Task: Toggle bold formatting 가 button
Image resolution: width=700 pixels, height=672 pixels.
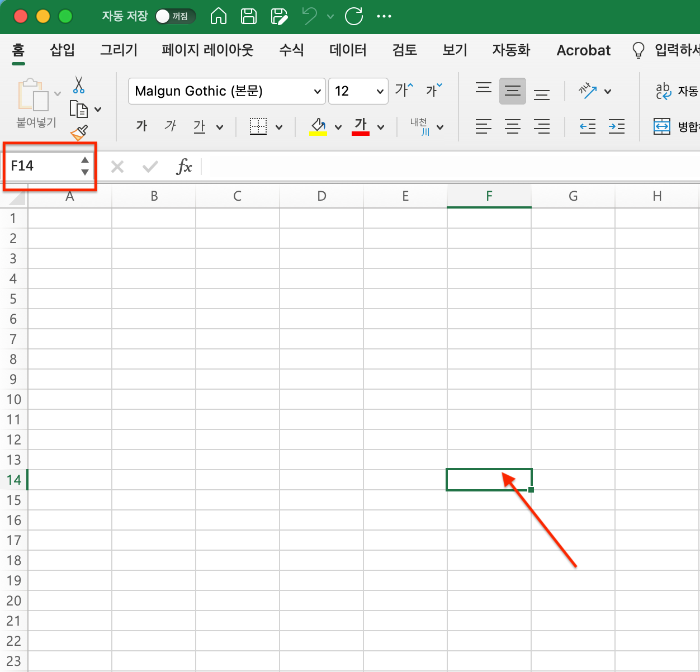Action: click(142, 126)
